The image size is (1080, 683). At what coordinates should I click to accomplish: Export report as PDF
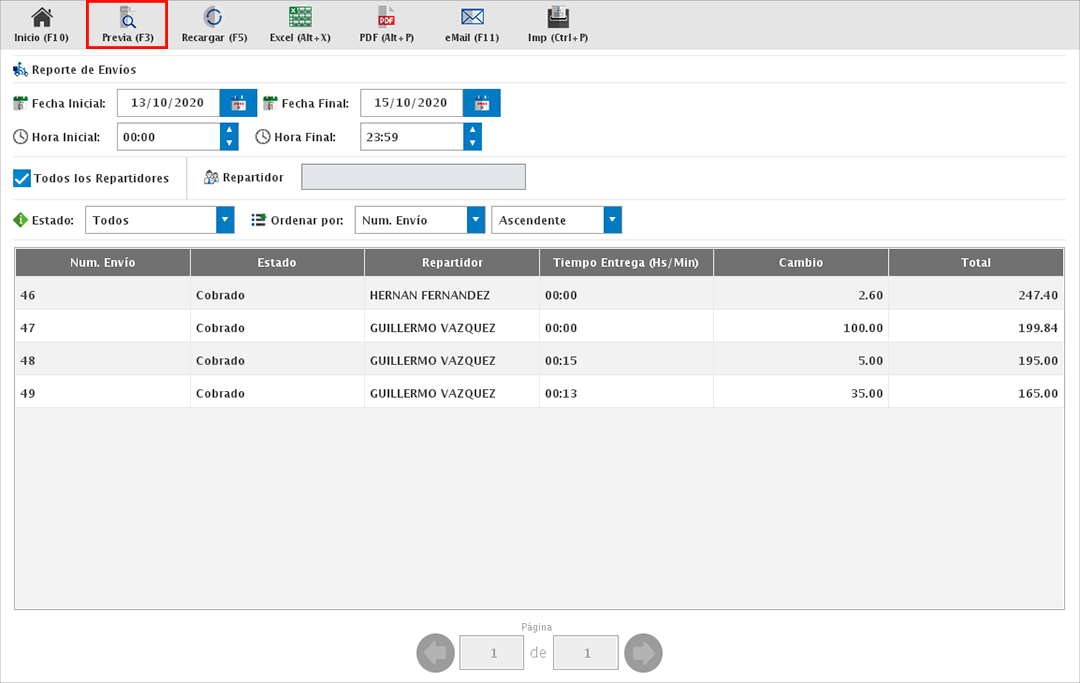386,25
